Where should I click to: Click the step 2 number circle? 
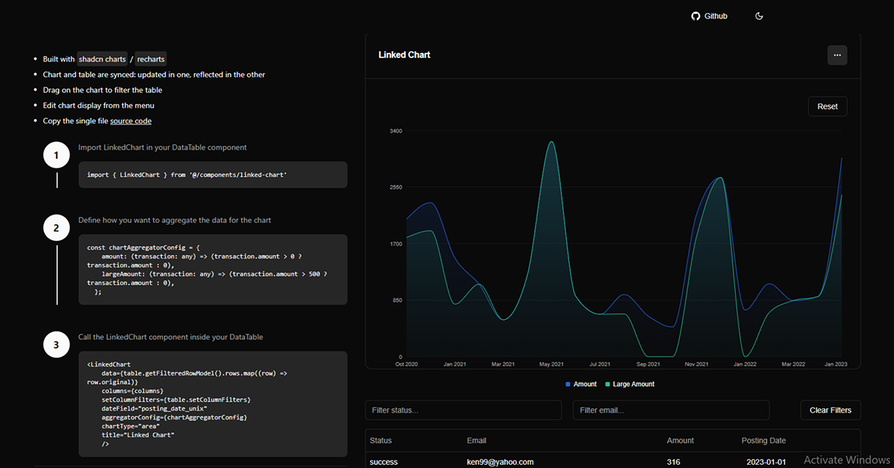click(x=57, y=228)
